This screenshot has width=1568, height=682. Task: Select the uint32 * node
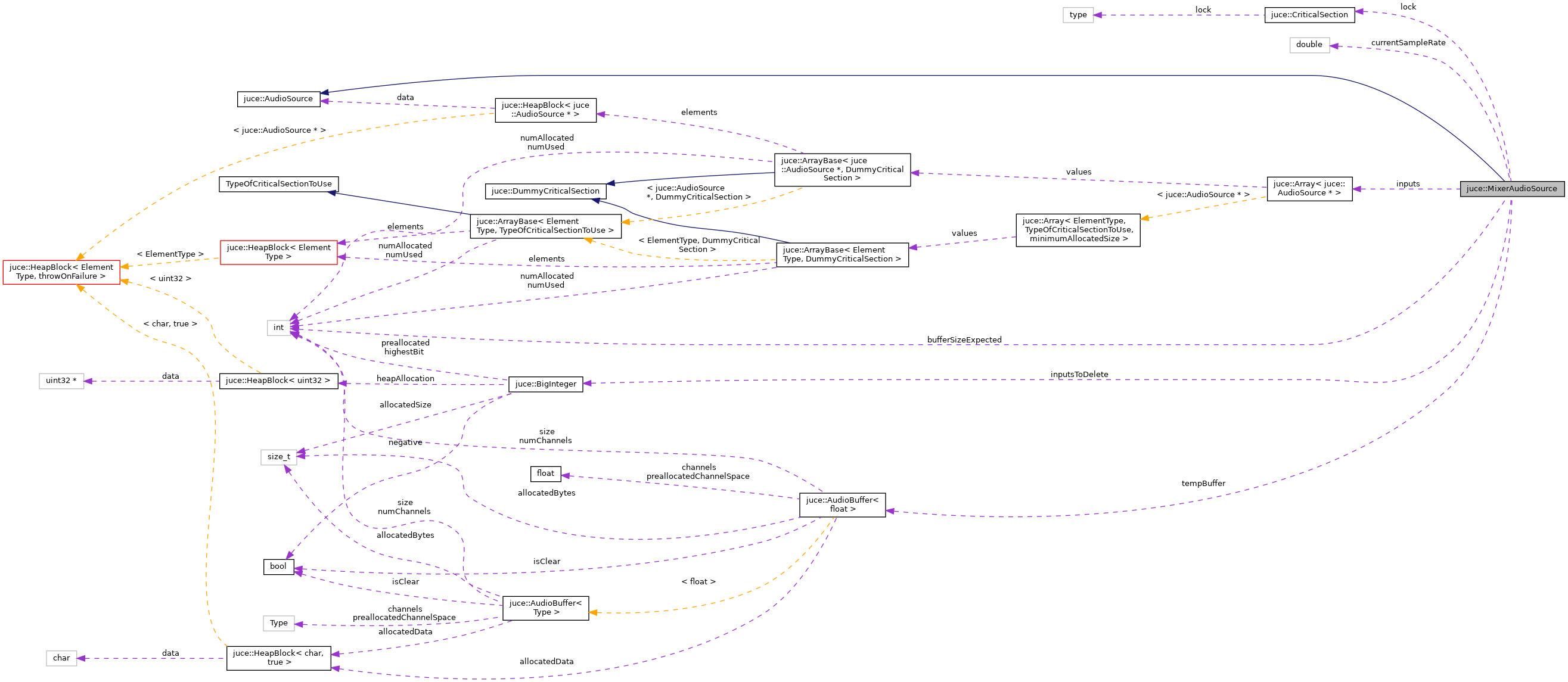tap(61, 380)
